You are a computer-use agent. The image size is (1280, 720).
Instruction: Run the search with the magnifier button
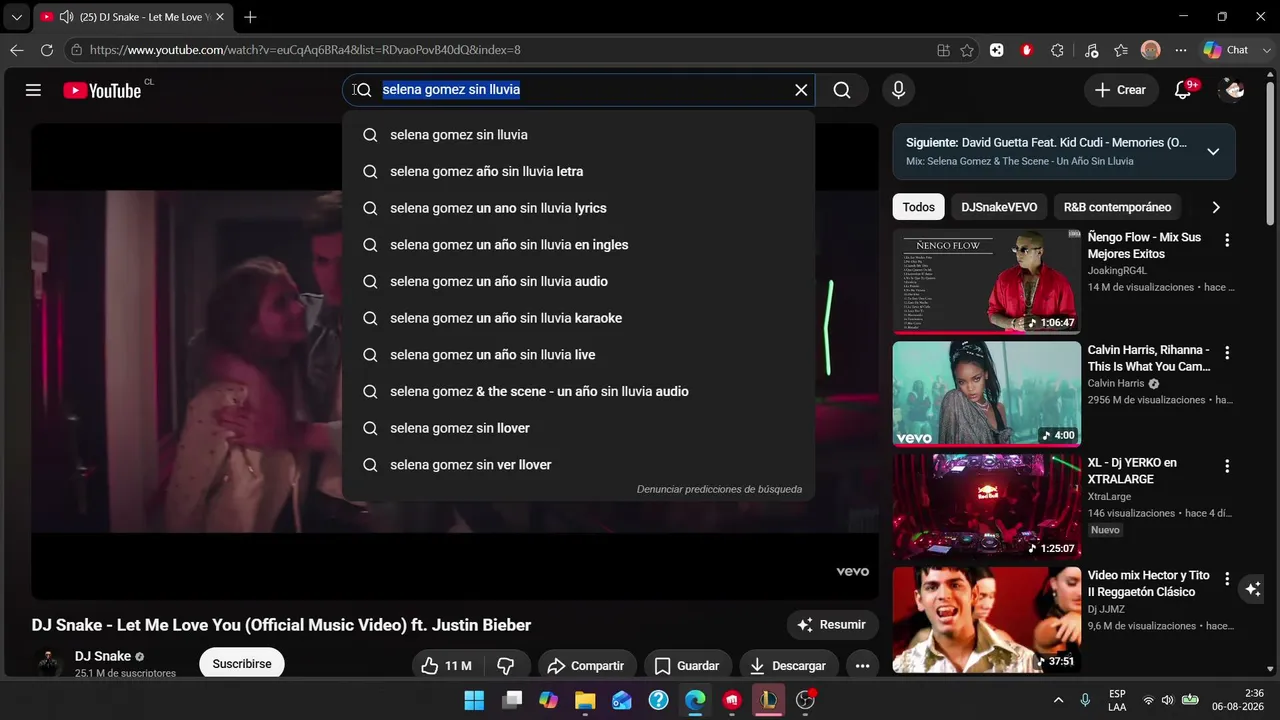pyautogui.click(x=842, y=90)
